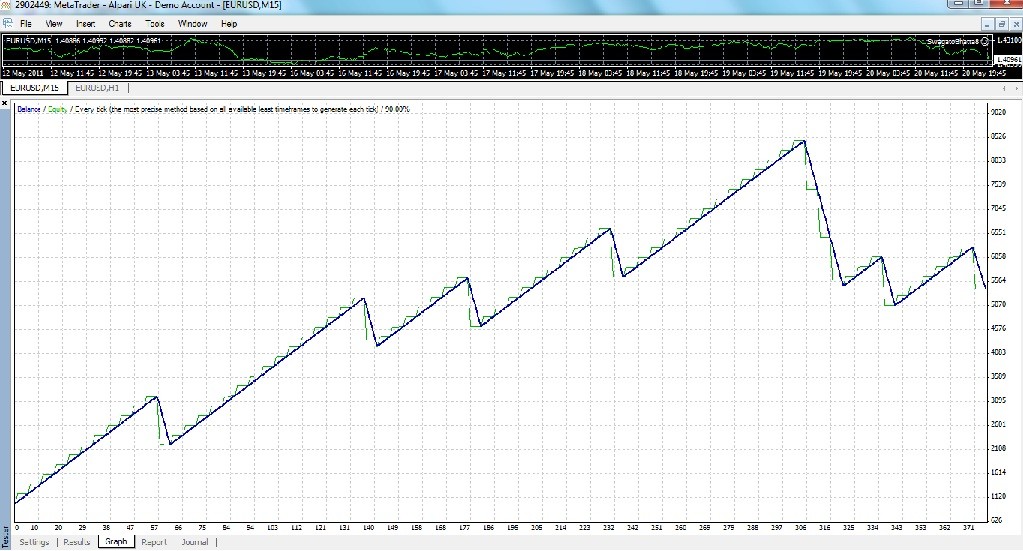The height and width of the screenshot is (551, 1023).
Task: Close the inner chart window
Action: click(1016, 24)
